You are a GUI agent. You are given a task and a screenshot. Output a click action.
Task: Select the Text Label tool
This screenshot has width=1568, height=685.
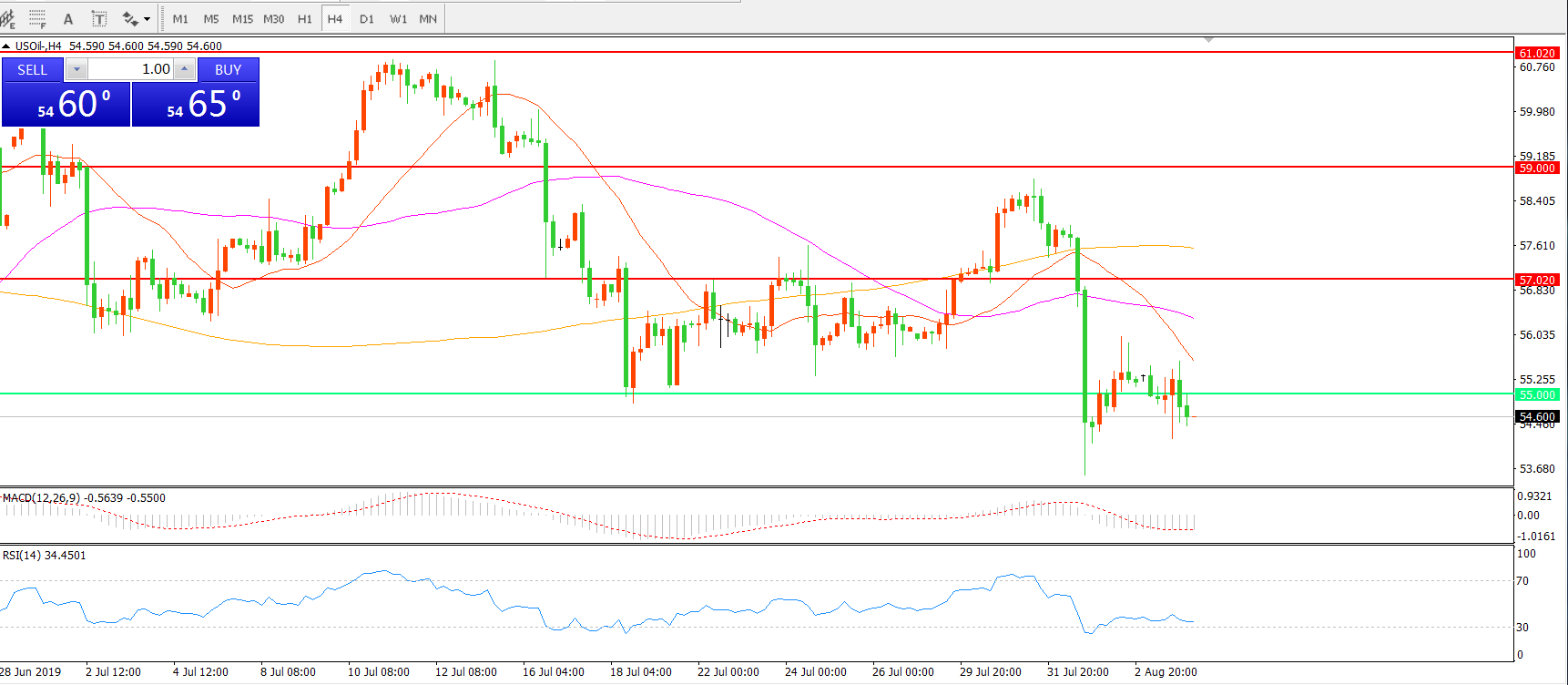[x=99, y=18]
